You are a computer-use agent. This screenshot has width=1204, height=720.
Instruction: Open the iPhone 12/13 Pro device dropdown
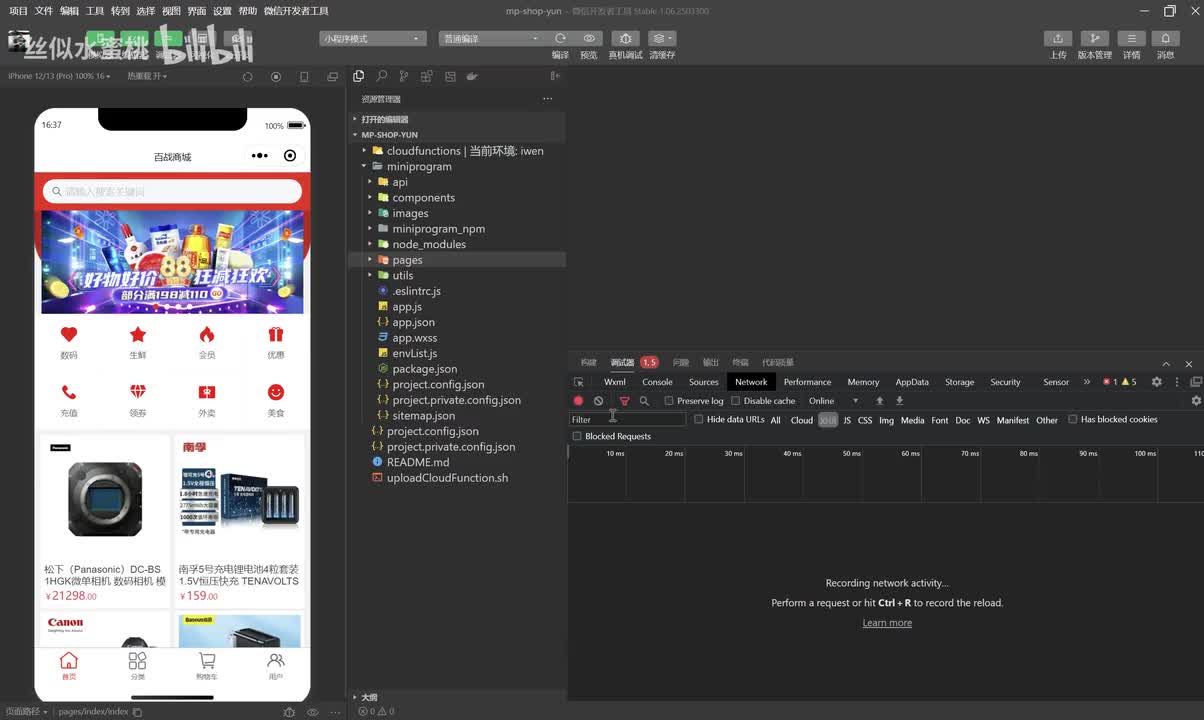click(59, 76)
